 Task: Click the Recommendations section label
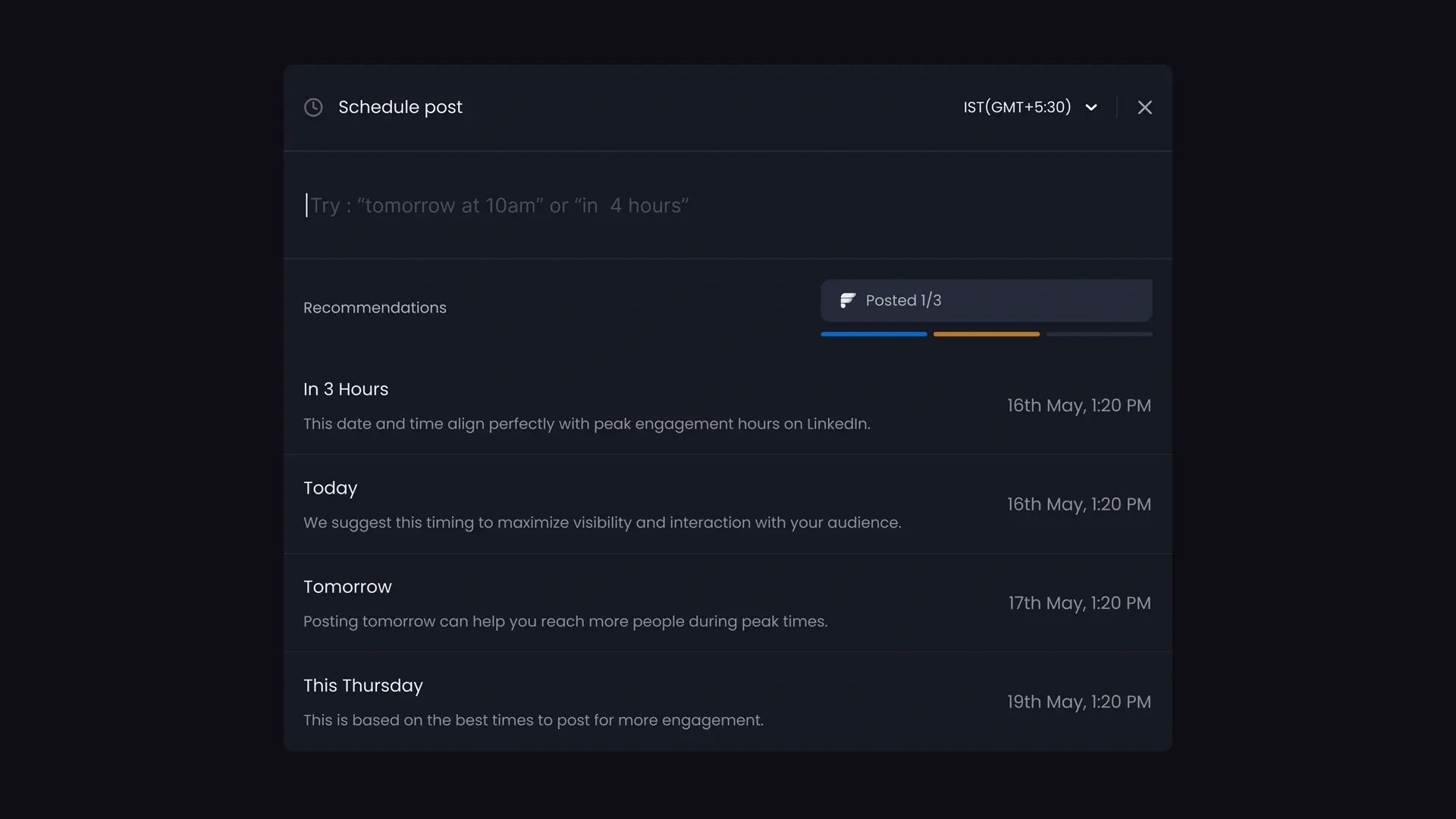375,308
